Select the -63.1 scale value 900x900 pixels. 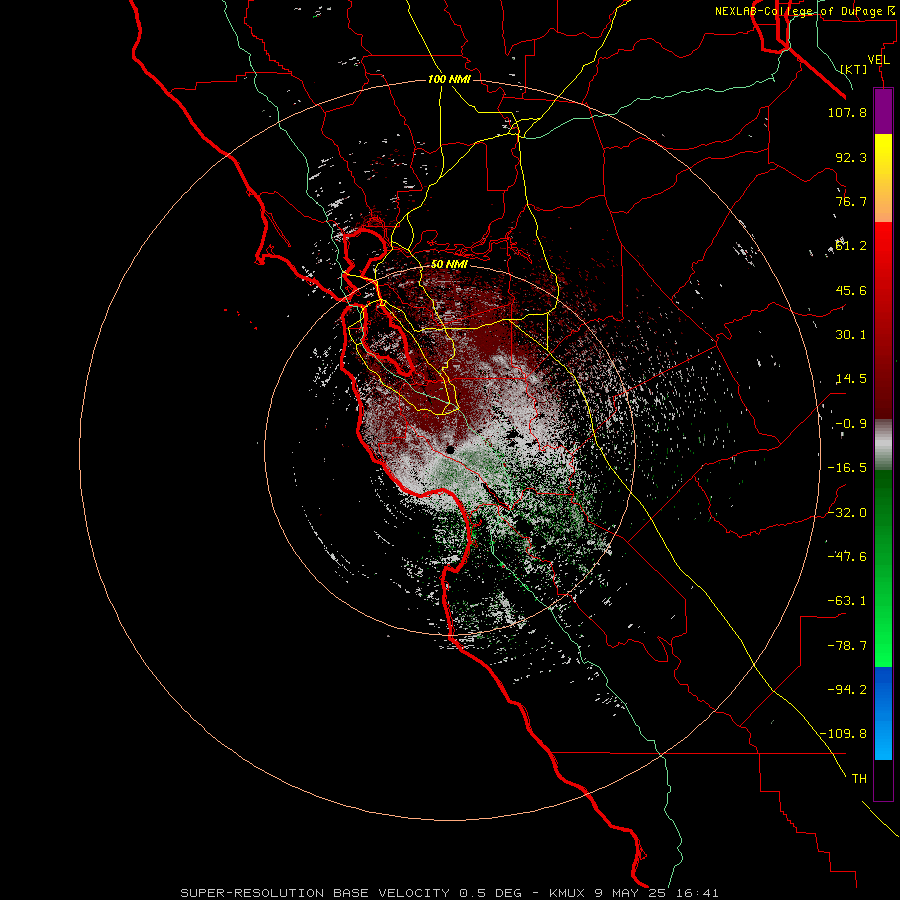tap(847, 601)
